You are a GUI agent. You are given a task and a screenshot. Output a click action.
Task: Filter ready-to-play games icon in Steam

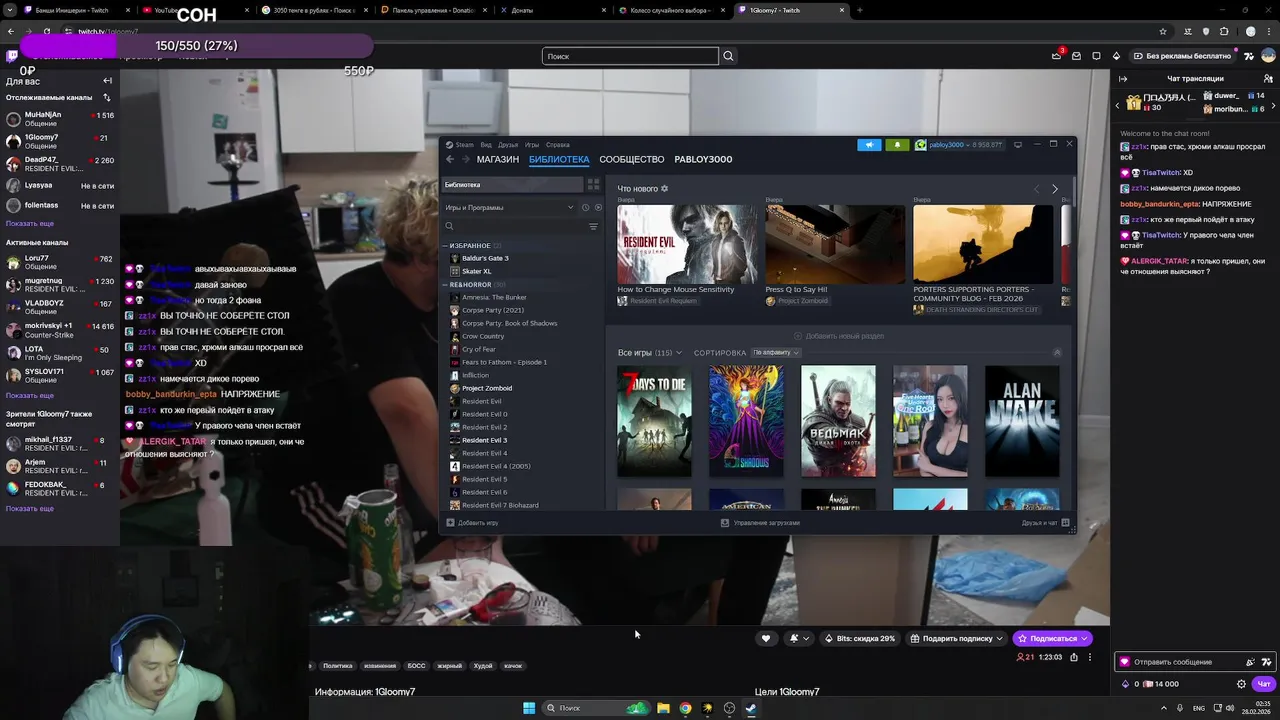click(598, 207)
